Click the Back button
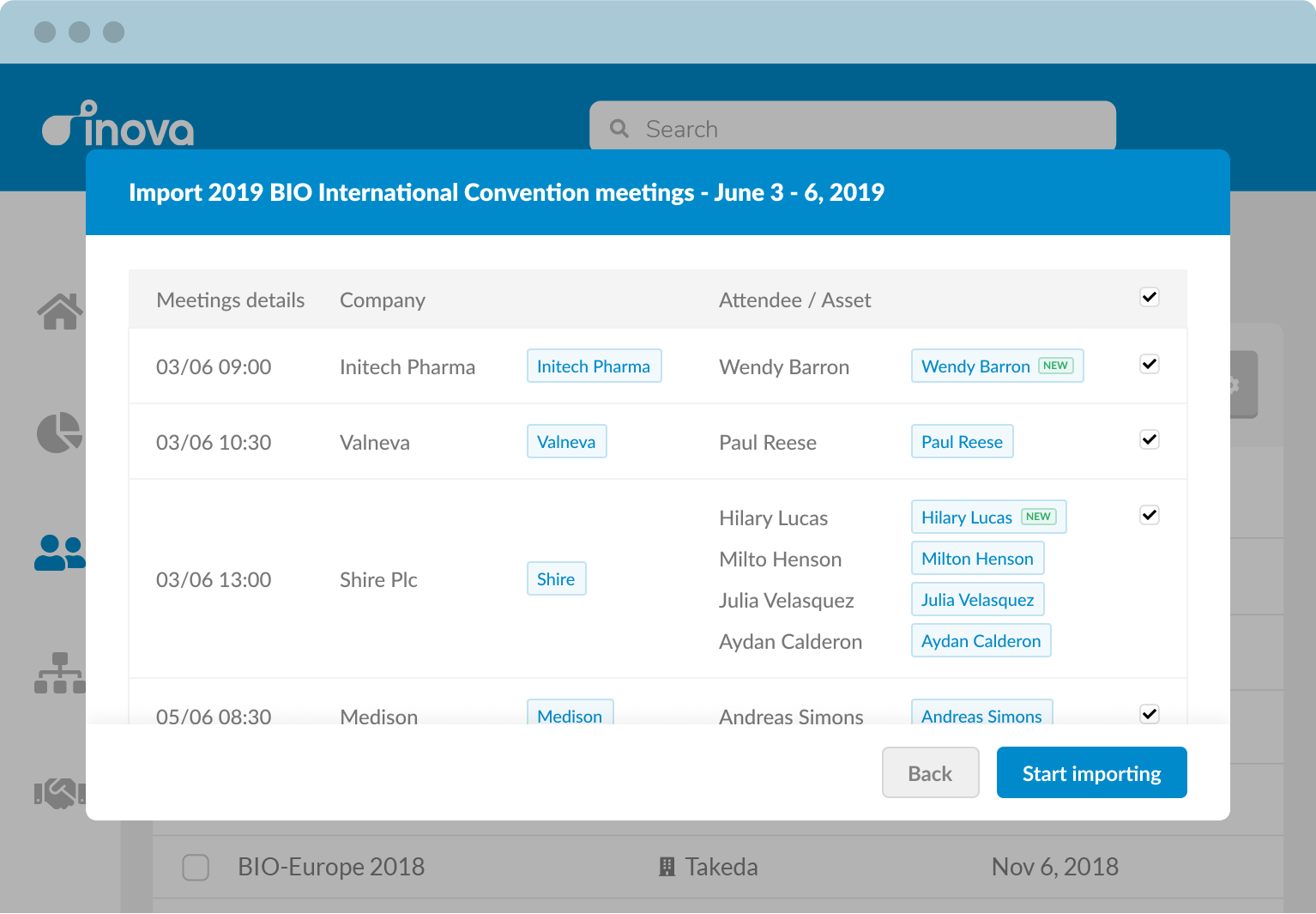This screenshot has height=914, width=1316. pyautogui.click(x=930, y=772)
